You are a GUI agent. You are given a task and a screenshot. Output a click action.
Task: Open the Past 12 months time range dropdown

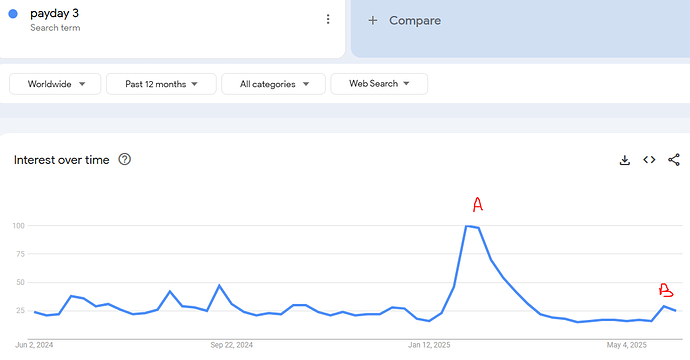161,84
